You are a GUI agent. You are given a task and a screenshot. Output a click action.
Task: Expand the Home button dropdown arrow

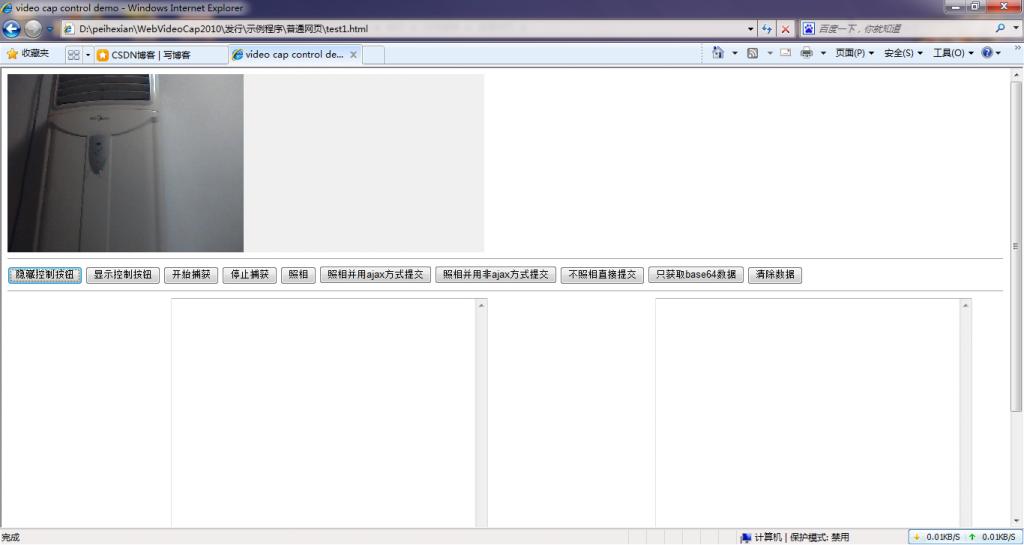(x=735, y=53)
